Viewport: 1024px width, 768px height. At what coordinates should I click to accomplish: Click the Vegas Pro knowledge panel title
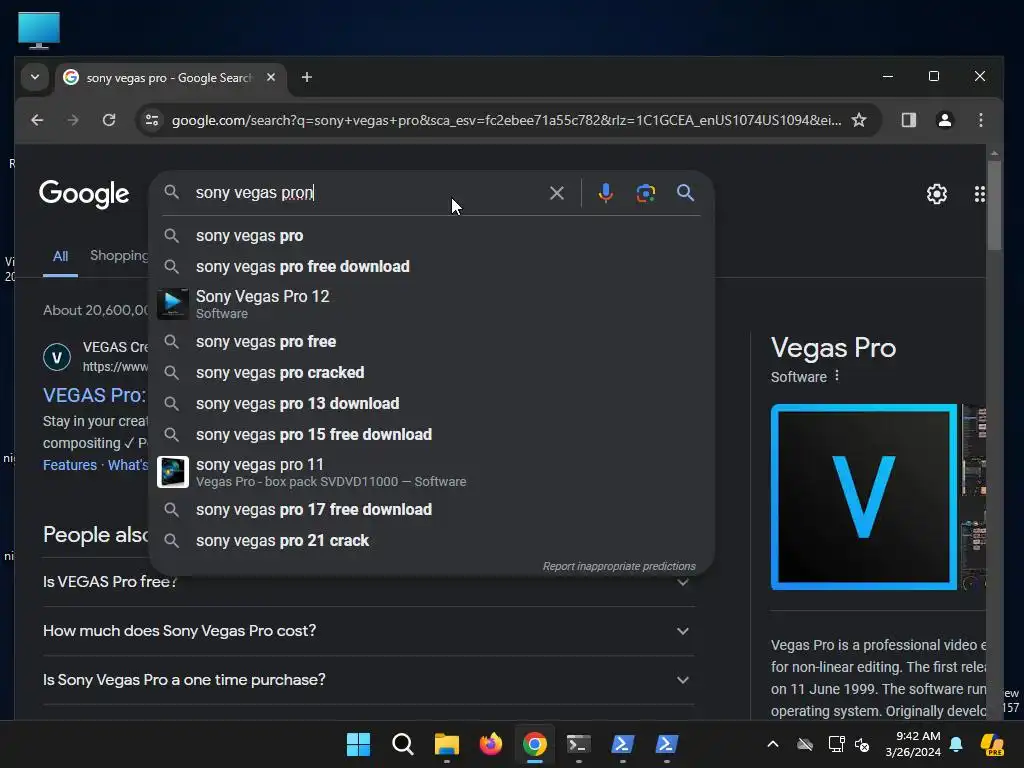coord(833,348)
